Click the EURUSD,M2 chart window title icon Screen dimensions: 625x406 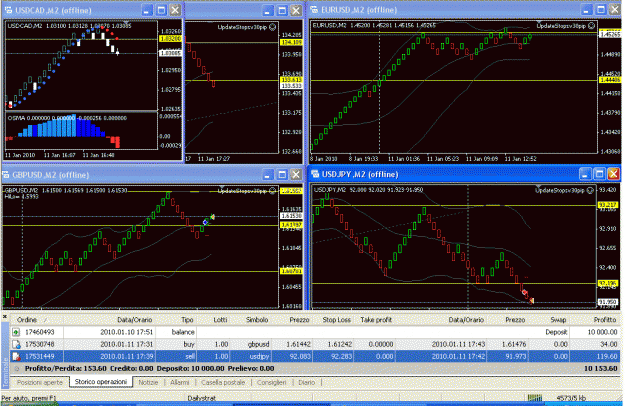click(x=314, y=10)
